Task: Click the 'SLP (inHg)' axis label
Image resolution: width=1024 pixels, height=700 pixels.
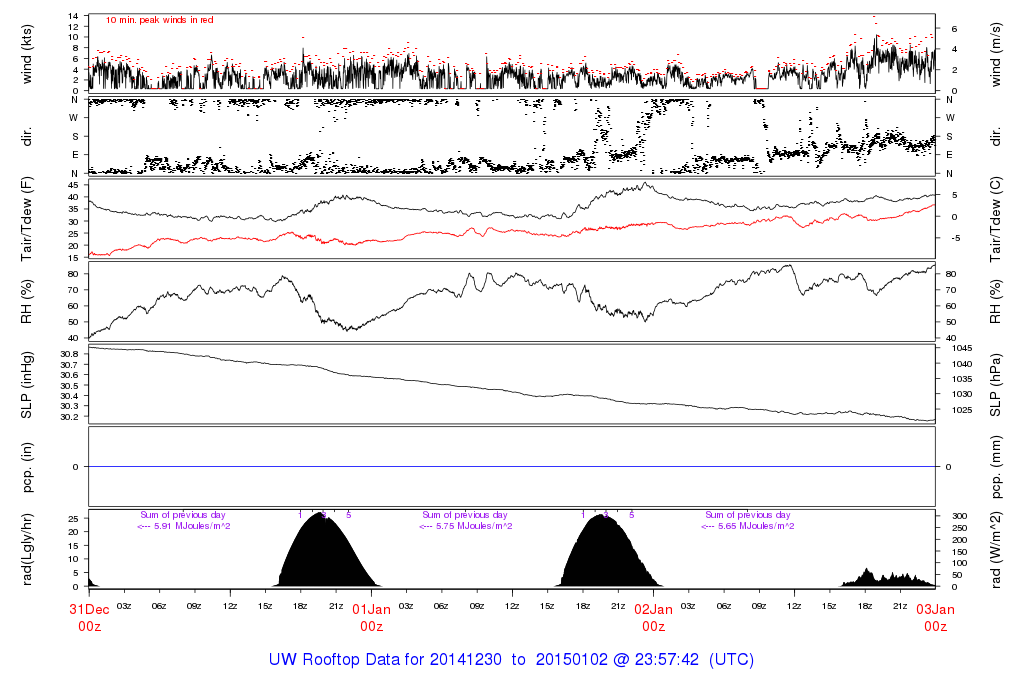Action: point(29,384)
